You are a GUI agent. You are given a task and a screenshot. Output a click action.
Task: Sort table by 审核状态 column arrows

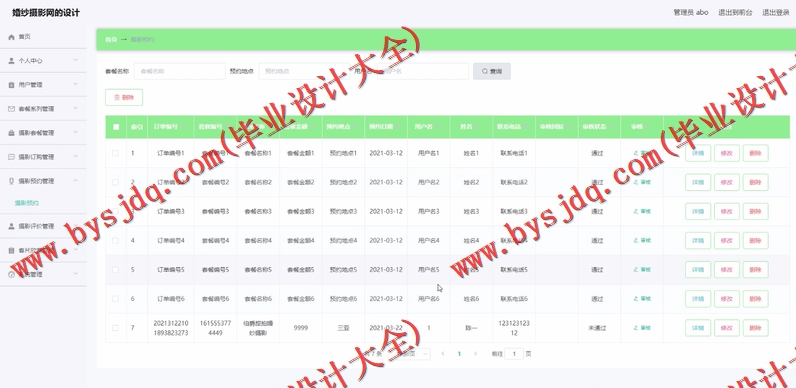pos(611,127)
